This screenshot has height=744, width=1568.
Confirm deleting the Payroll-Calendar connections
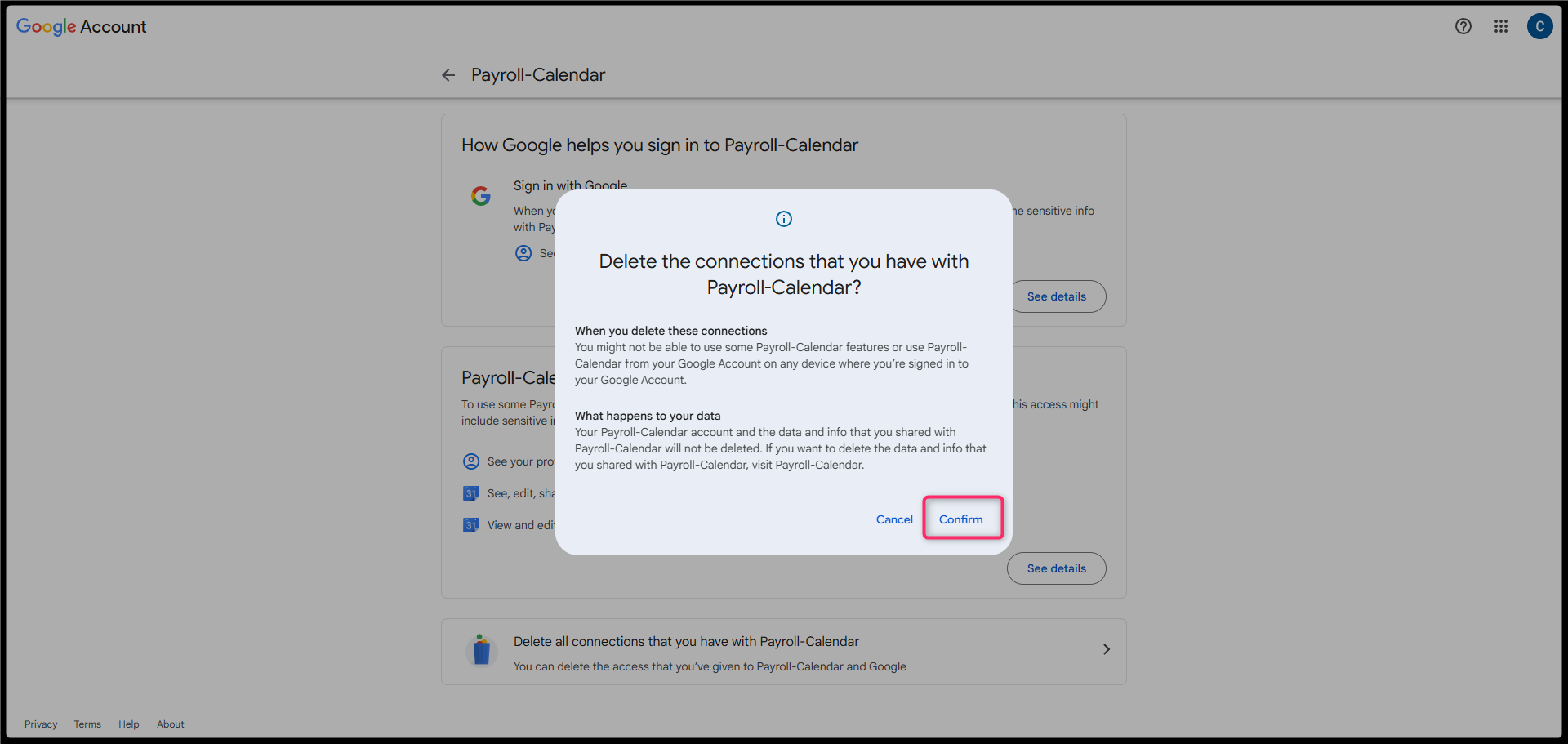[960, 519]
